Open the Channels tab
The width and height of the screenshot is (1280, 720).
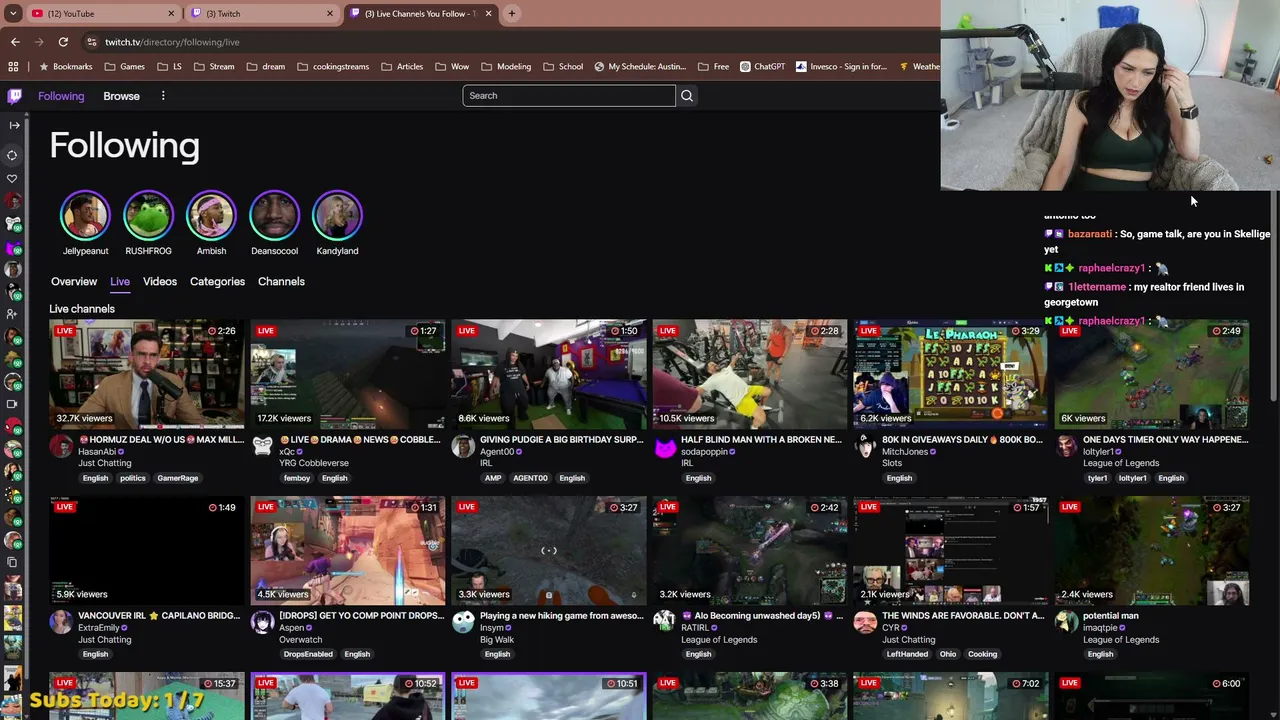coord(281,282)
